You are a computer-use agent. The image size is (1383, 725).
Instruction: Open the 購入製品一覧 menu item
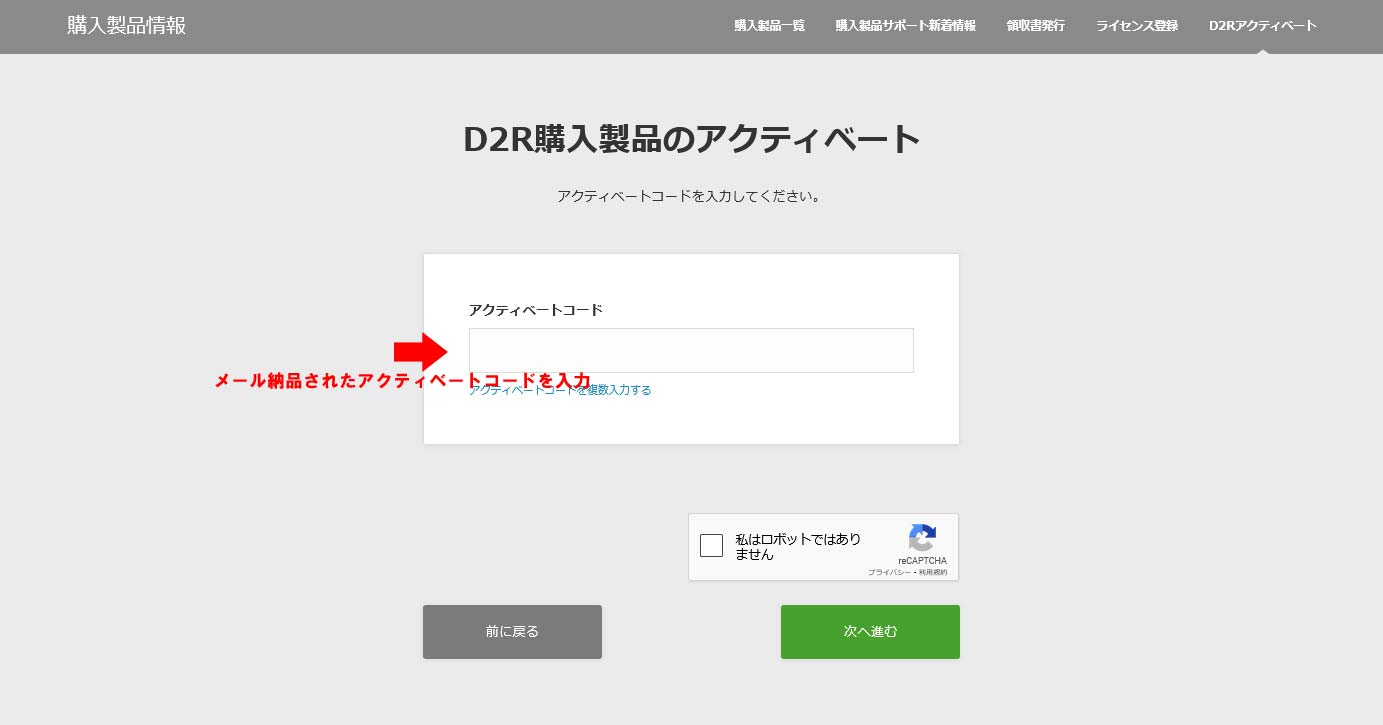tap(769, 26)
